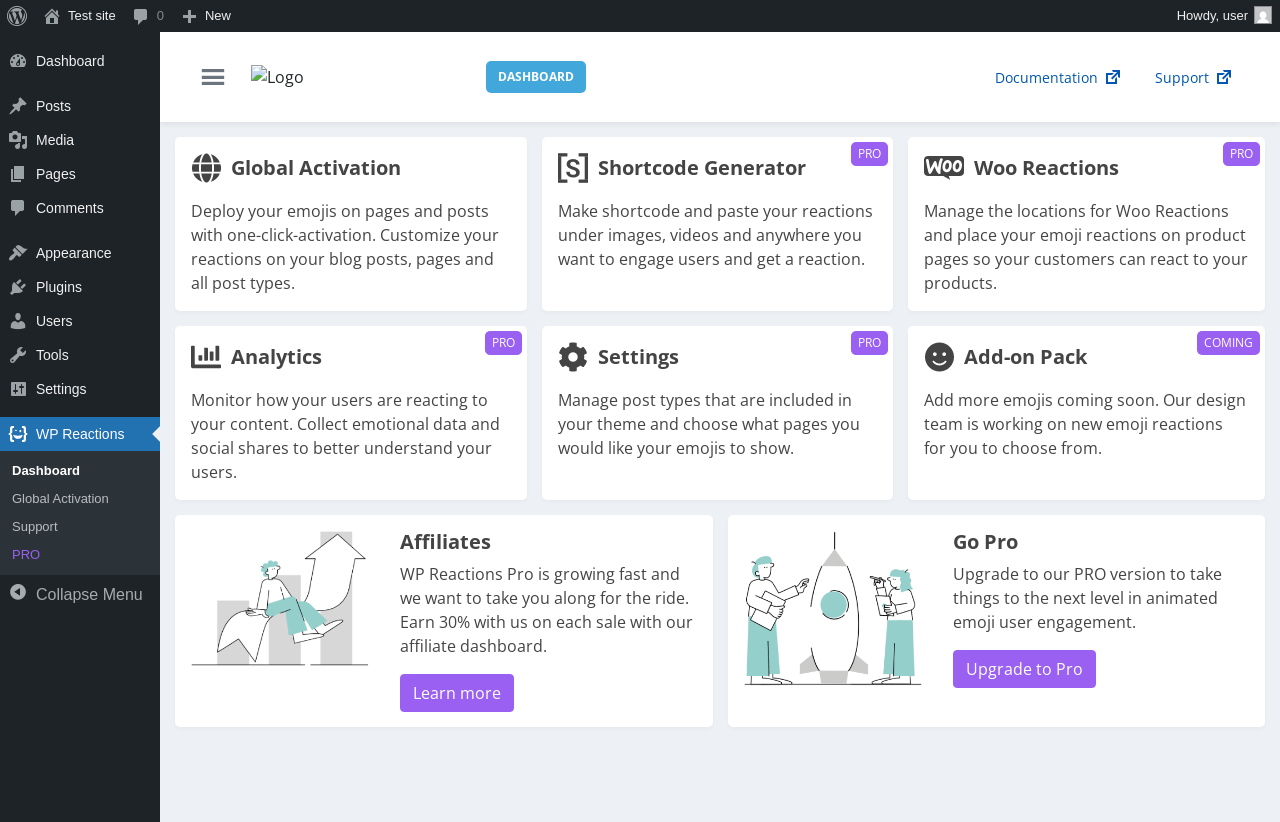Open Howdy, user account menu
The image size is (1280, 822).
[x=1224, y=15]
